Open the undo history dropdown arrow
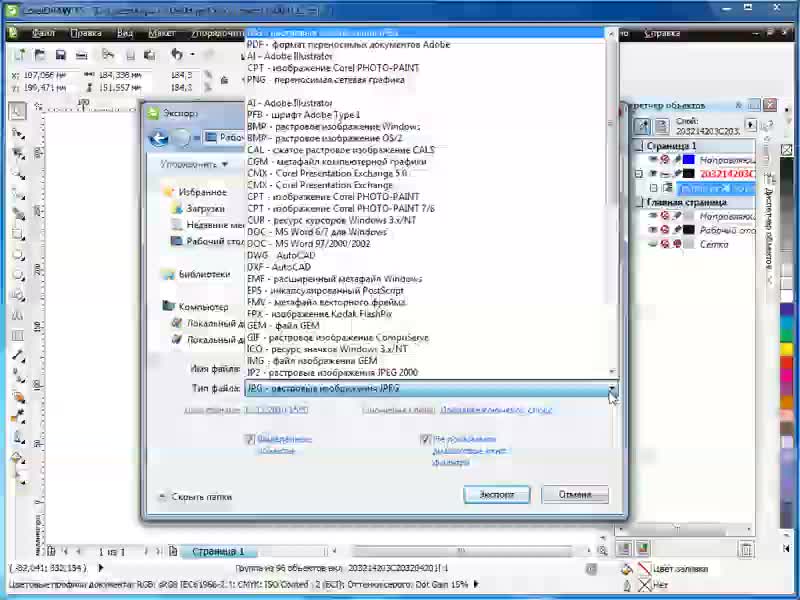 (x=192, y=54)
